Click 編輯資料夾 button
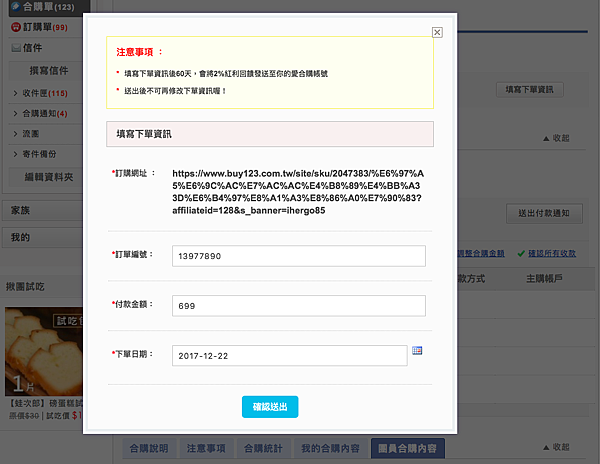Screen dimensions: 600x464 point(48,177)
